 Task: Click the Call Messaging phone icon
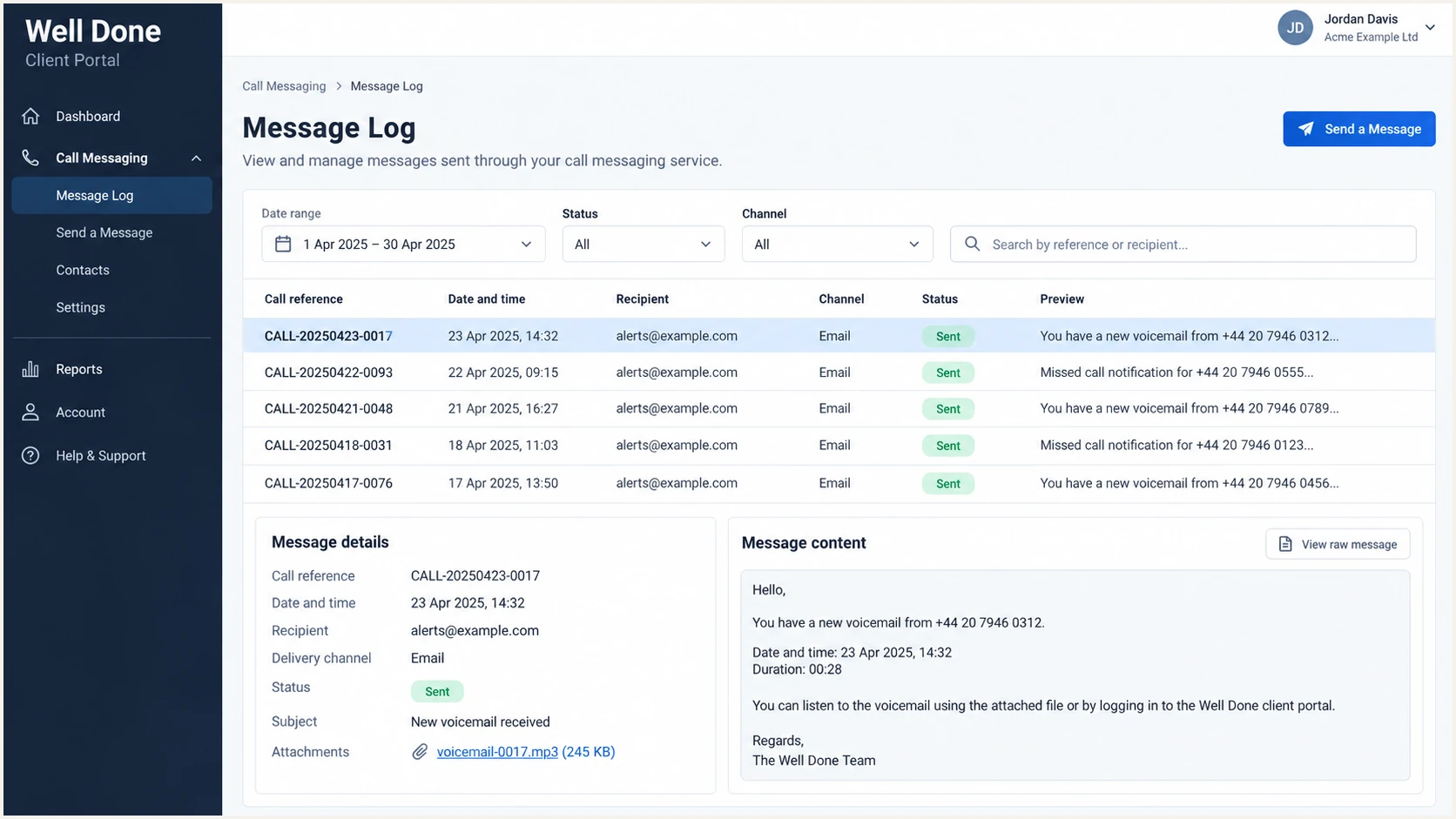click(x=30, y=158)
